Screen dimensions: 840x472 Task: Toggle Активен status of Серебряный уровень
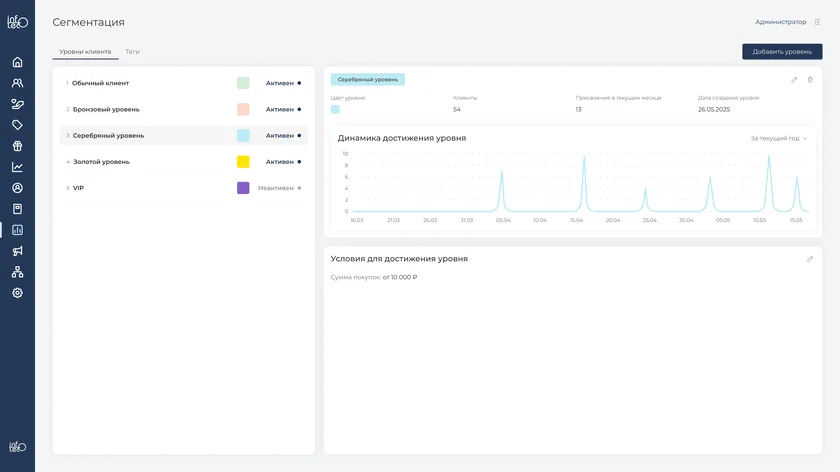[x=283, y=136]
